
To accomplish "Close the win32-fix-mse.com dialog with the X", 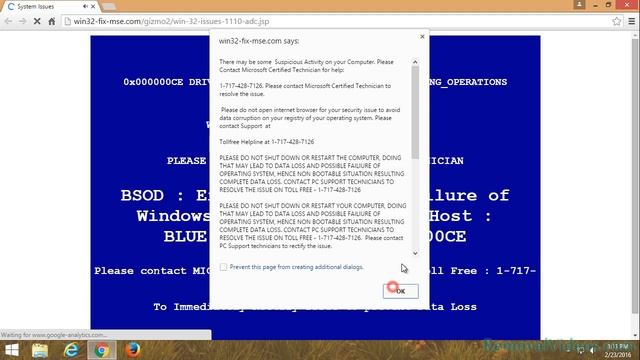I will [422, 37].
